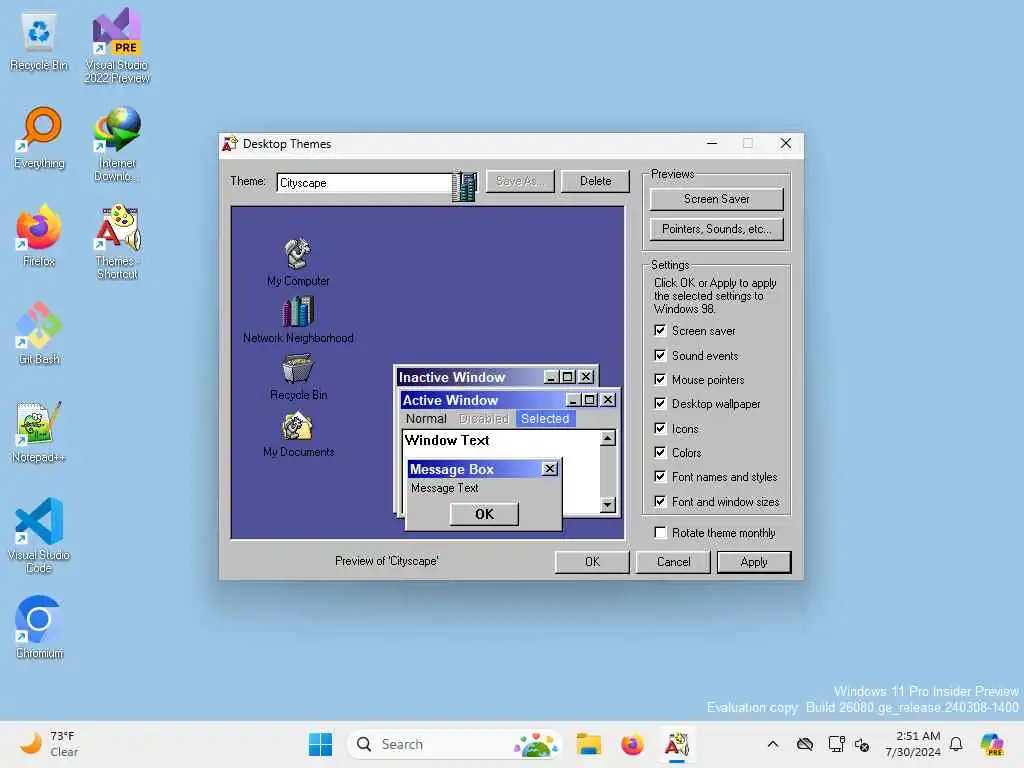Click the Delete theme button
Image resolution: width=1024 pixels, height=768 pixels.
coord(595,181)
